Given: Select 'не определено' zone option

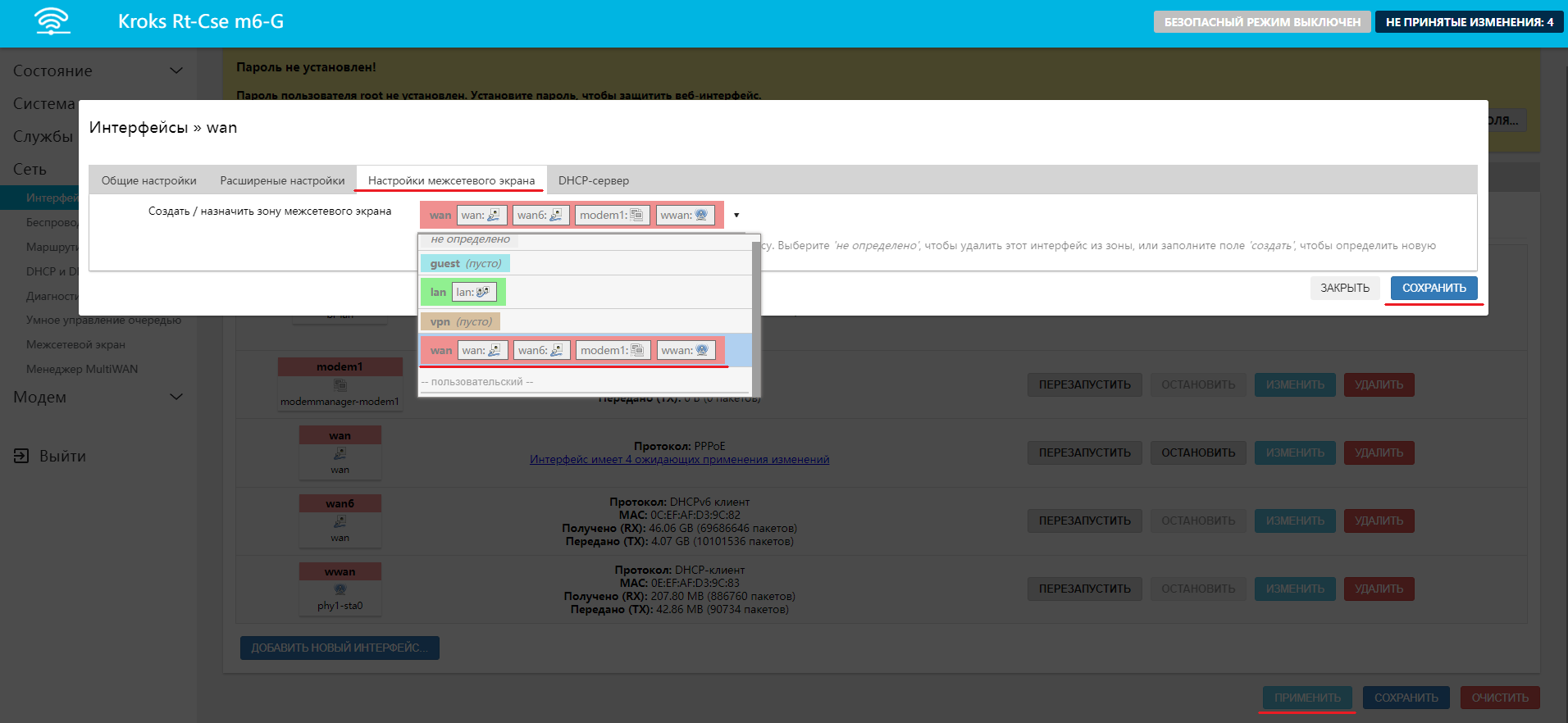Looking at the screenshot, I should (x=470, y=239).
